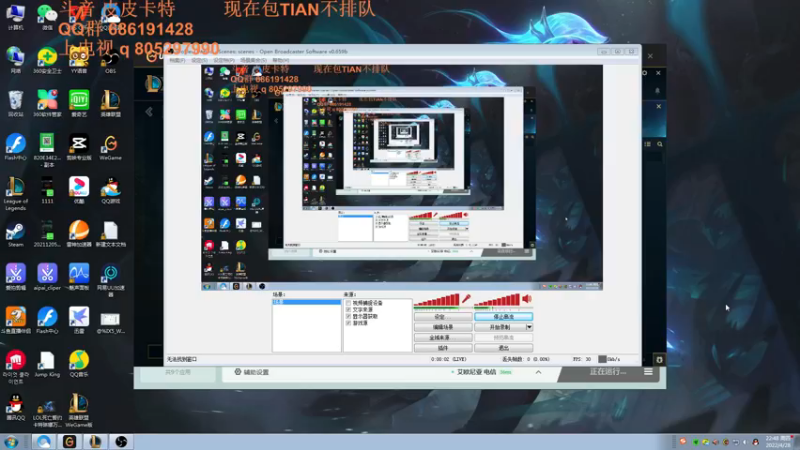Open the hamburger menu beside running status

(x=648, y=372)
